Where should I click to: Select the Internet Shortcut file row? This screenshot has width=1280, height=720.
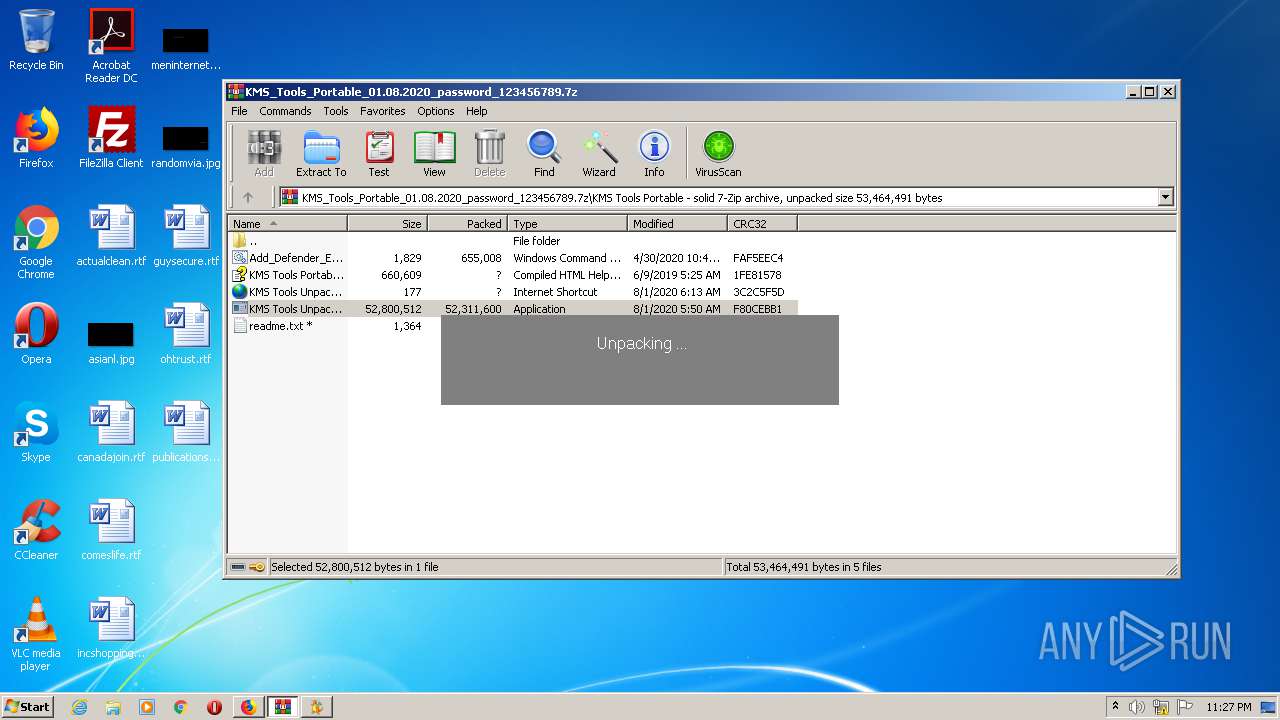tap(514, 292)
